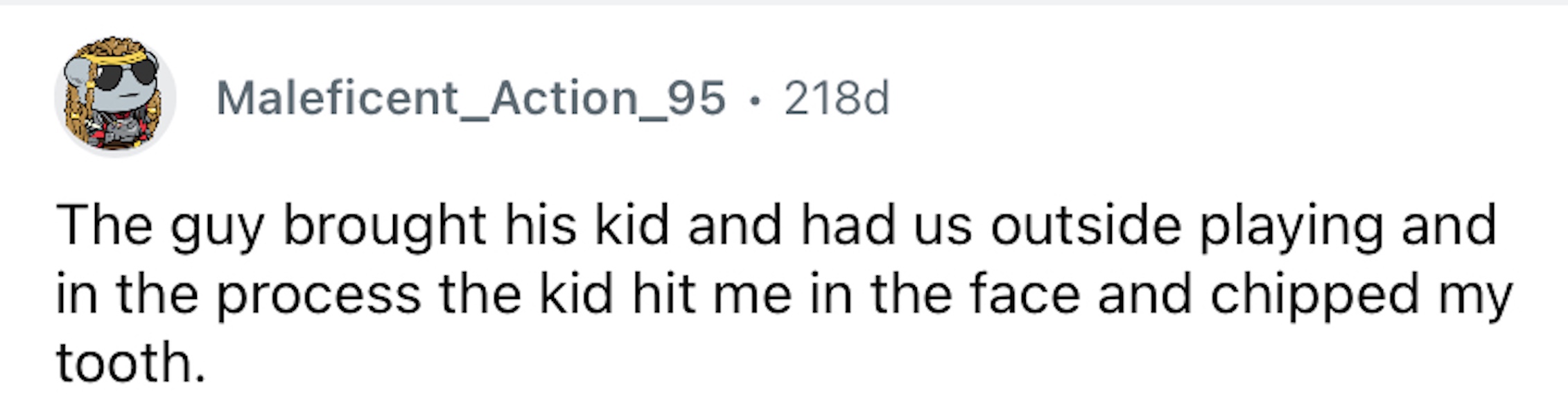Click the 218d timestamp

836,99
